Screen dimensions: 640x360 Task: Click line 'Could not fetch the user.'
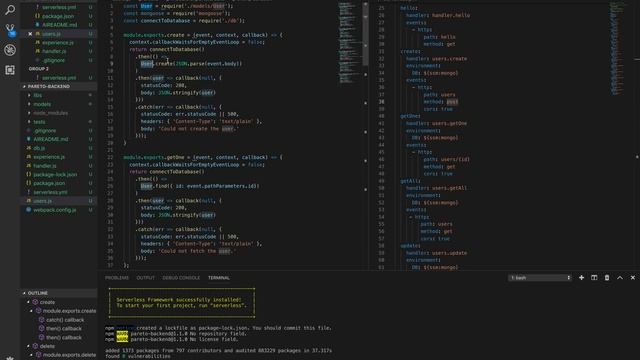point(197,251)
